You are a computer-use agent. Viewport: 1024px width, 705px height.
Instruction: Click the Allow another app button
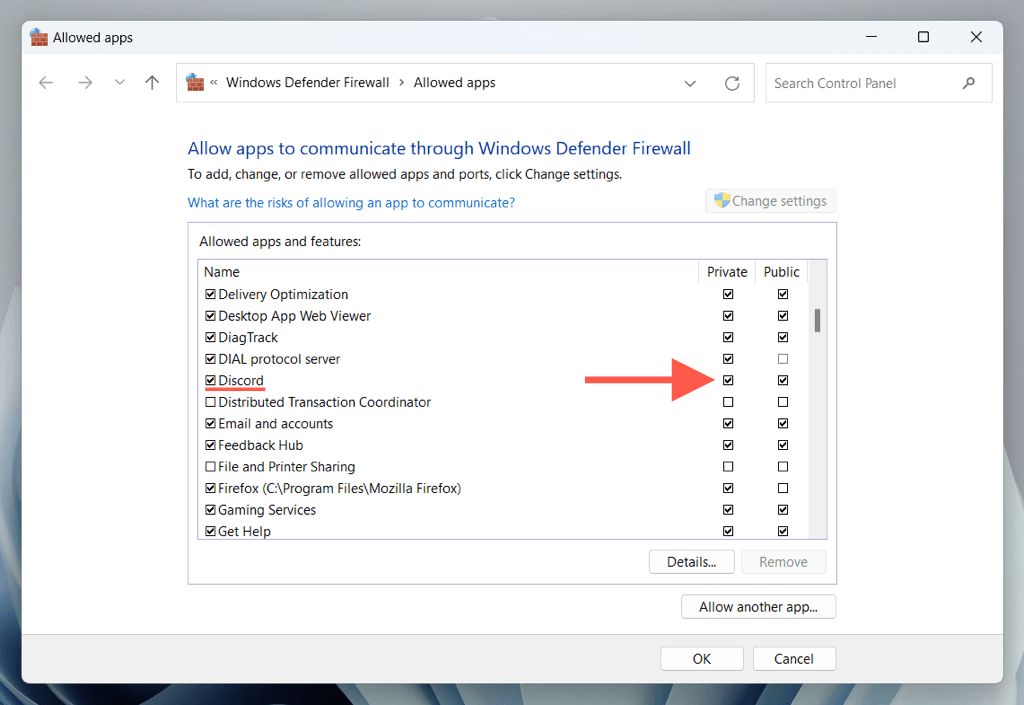tap(758, 607)
